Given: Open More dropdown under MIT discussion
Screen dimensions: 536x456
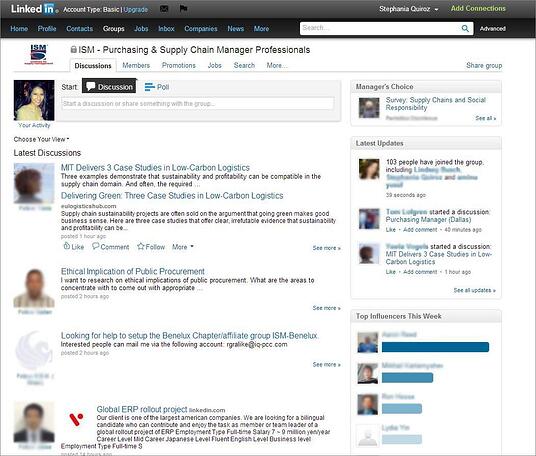Looking at the screenshot, I should [x=183, y=247].
